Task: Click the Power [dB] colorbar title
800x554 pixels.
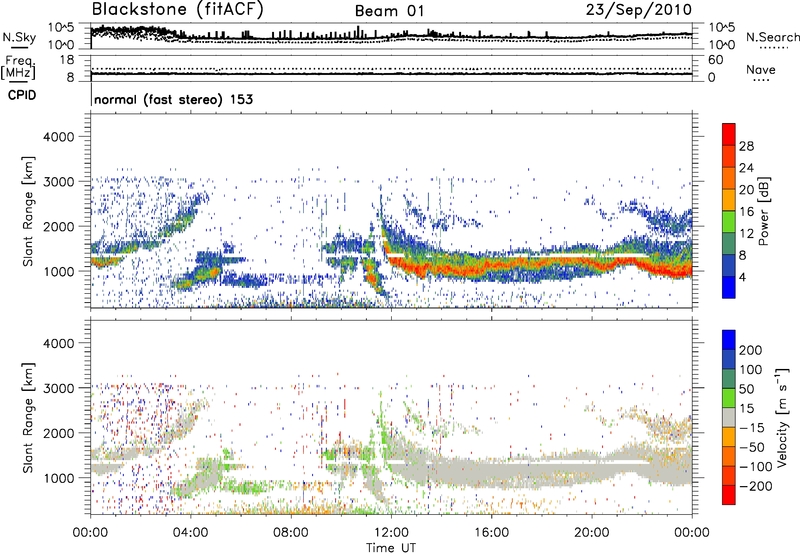Action: [763, 211]
